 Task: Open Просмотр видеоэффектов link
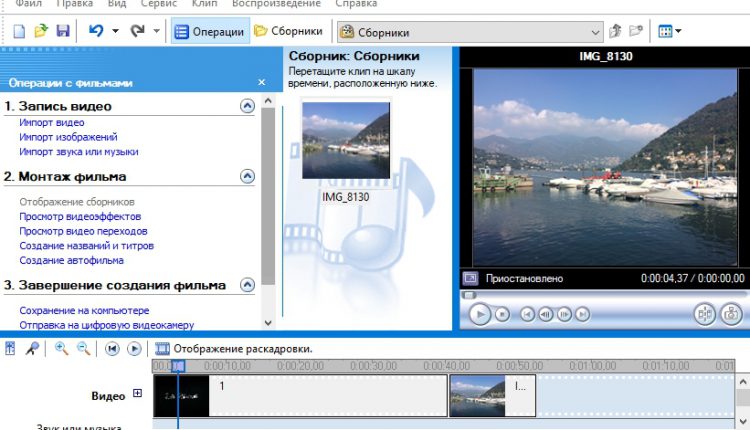pos(80,216)
